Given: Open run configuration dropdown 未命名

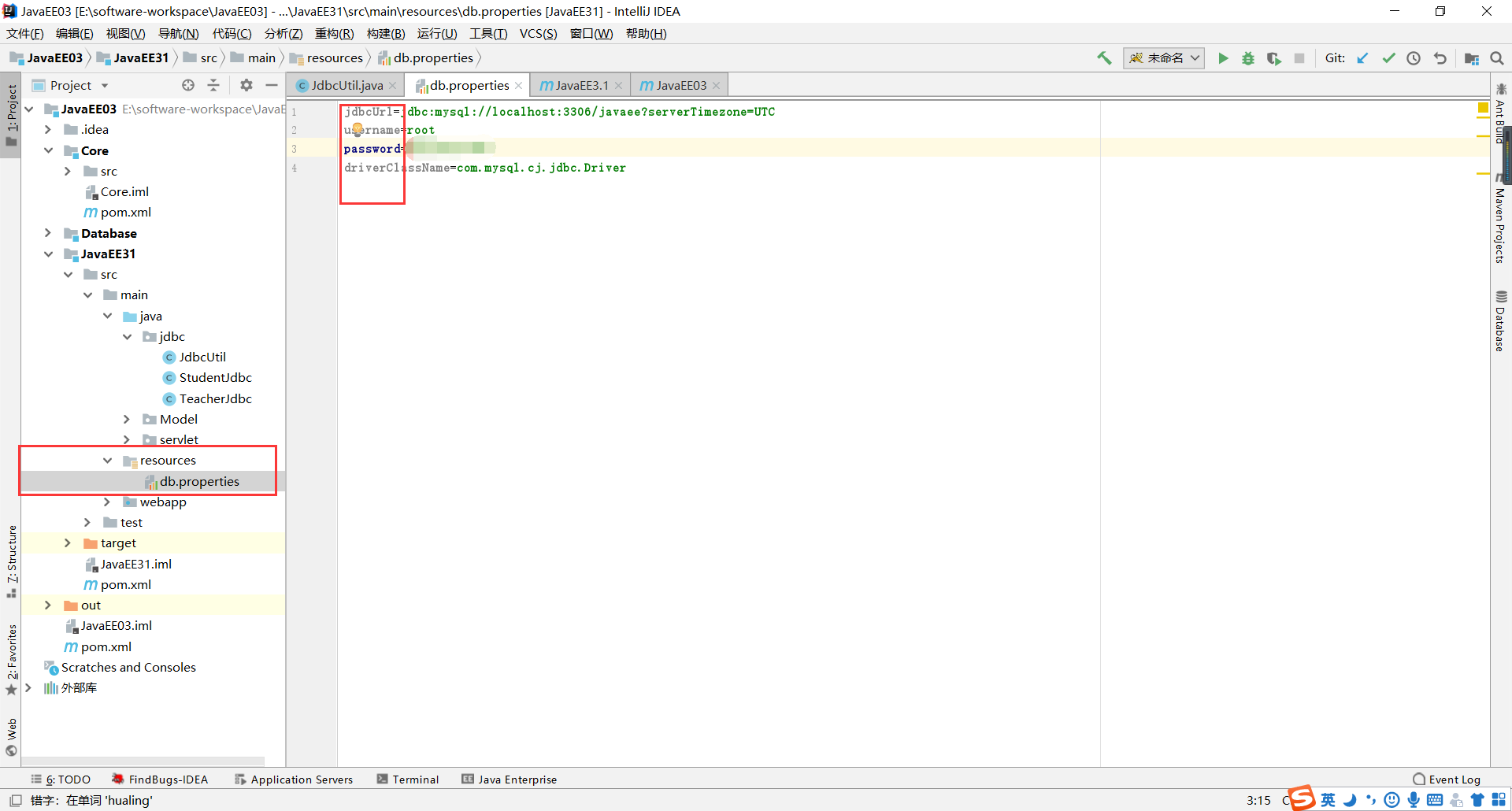Looking at the screenshot, I should coord(1164,58).
